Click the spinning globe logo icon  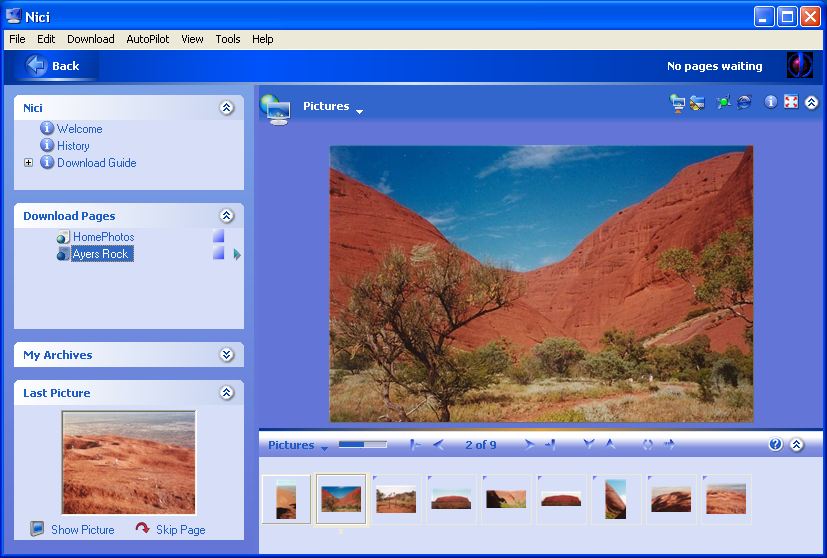click(x=800, y=65)
